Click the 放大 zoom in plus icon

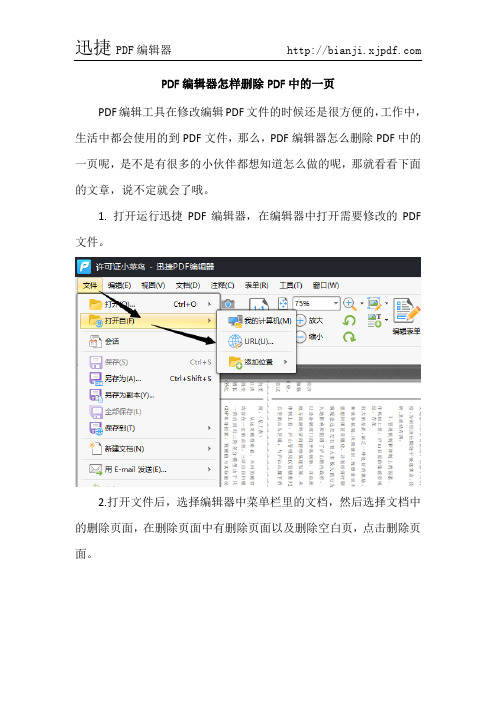[301, 321]
